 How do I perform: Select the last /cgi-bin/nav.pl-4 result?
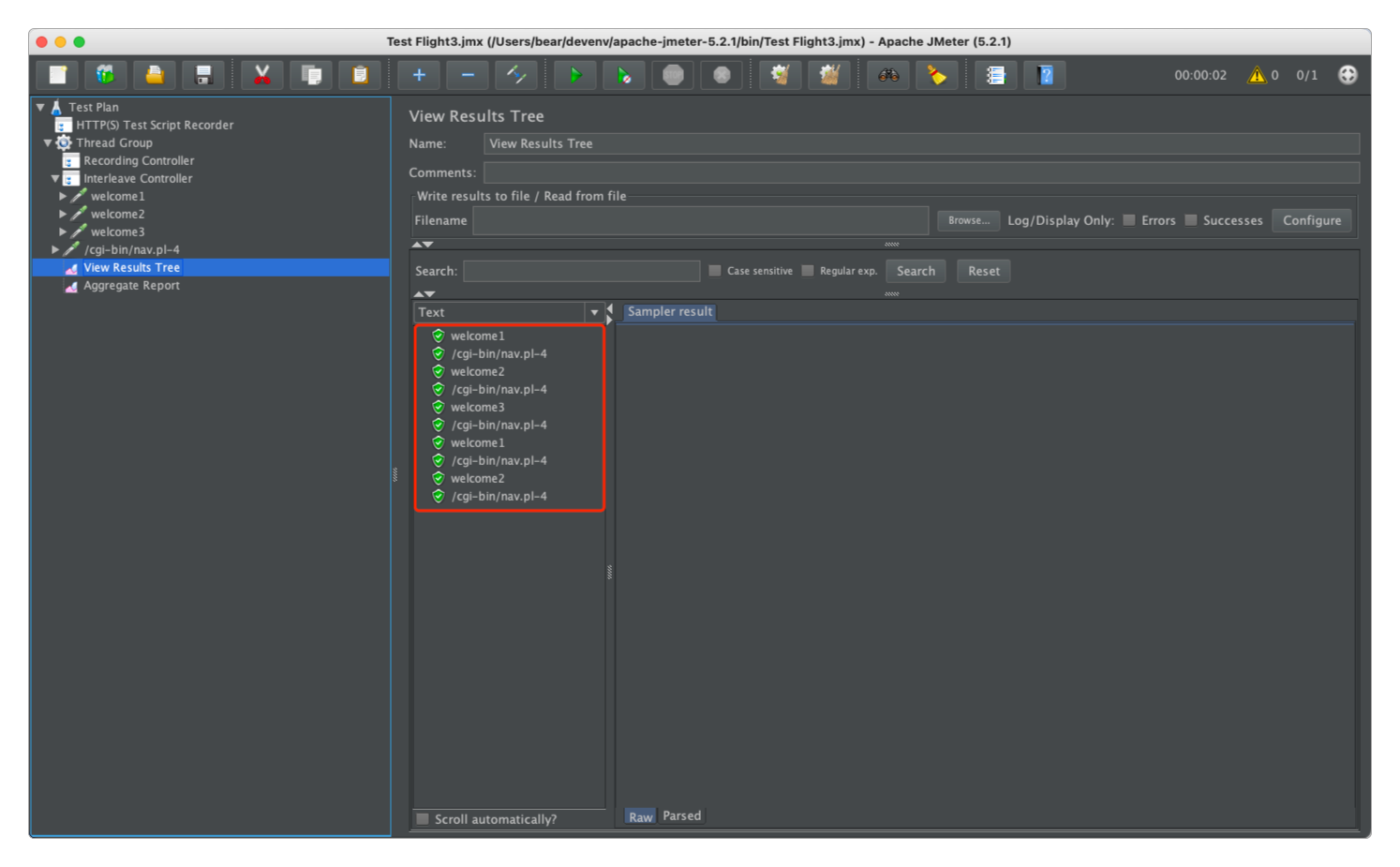pos(499,496)
